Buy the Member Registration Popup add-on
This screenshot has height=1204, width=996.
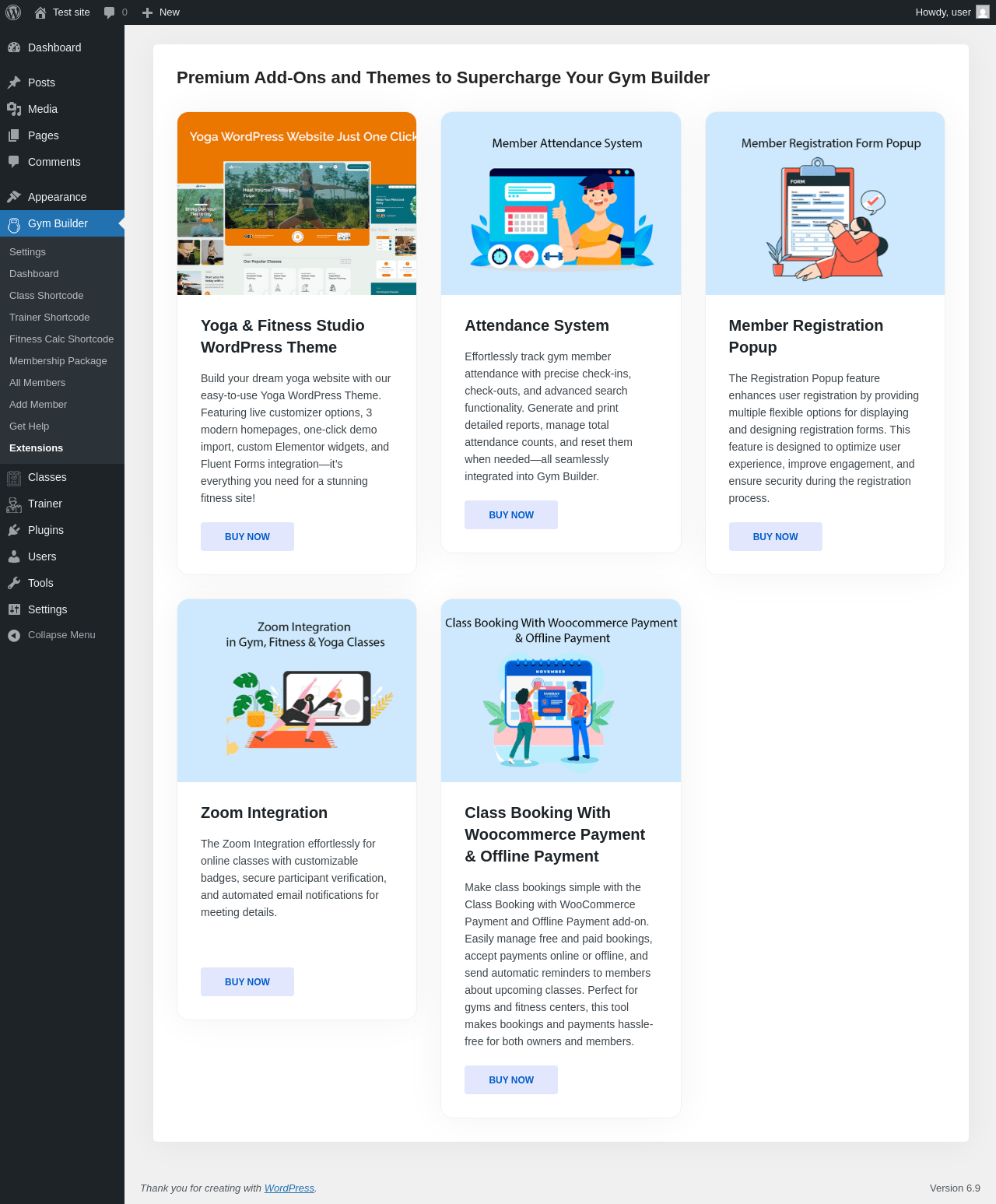click(x=776, y=537)
